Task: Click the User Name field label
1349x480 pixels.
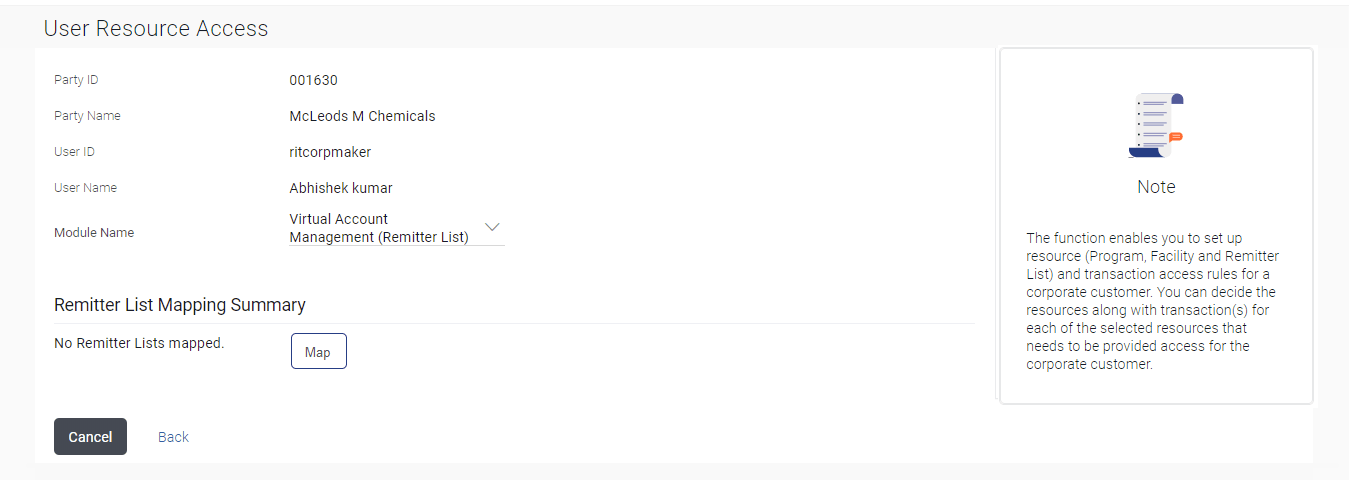Action: pyautogui.click(x=85, y=188)
